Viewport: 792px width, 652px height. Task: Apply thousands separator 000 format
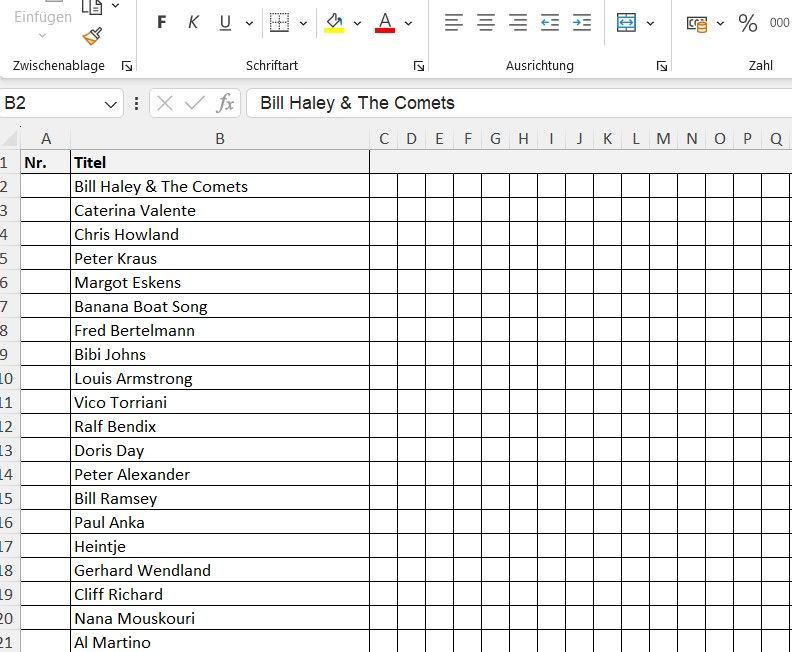(x=779, y=23)
